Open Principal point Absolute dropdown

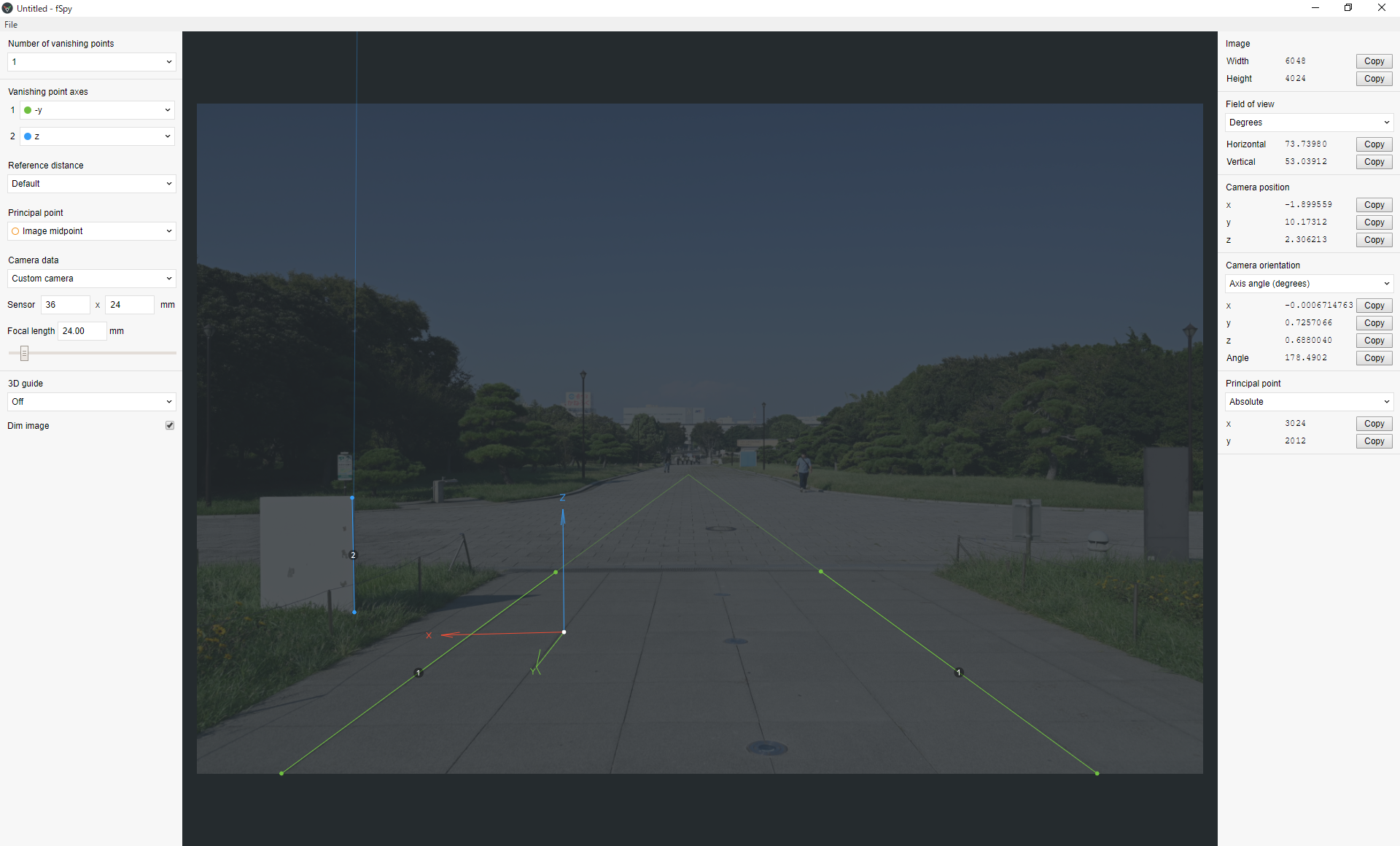click(1309, 402)
